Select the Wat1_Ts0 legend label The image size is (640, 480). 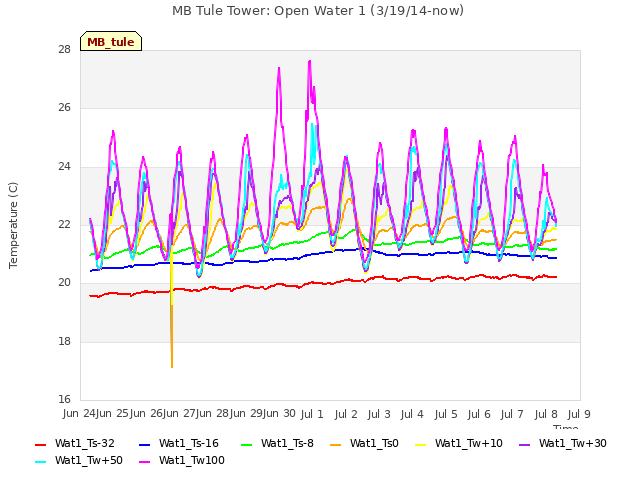[x=374, y=444]
